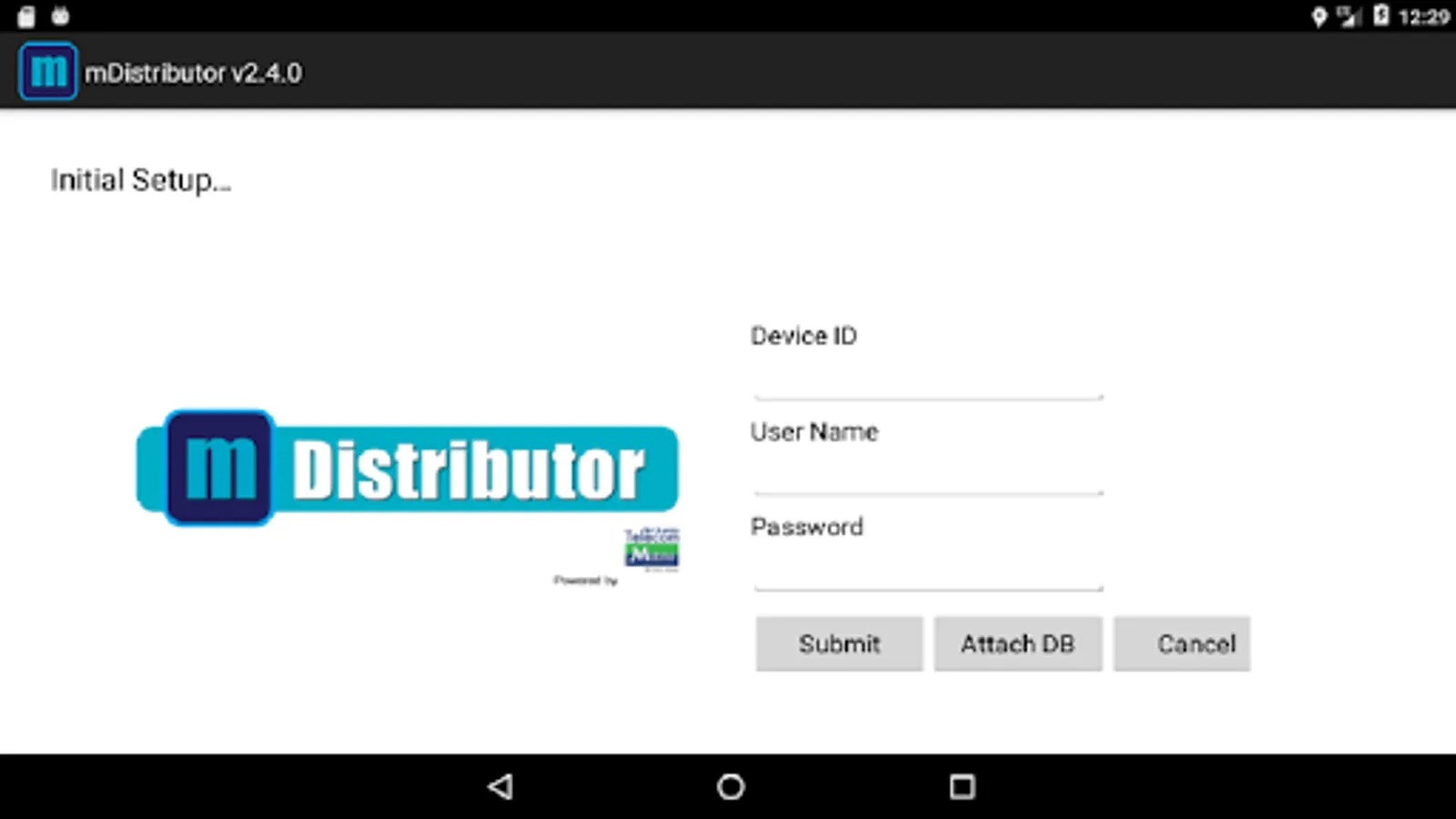Click the Initial Setup heading text
This screenshot has height=819, width=1456.
(141, 180)
